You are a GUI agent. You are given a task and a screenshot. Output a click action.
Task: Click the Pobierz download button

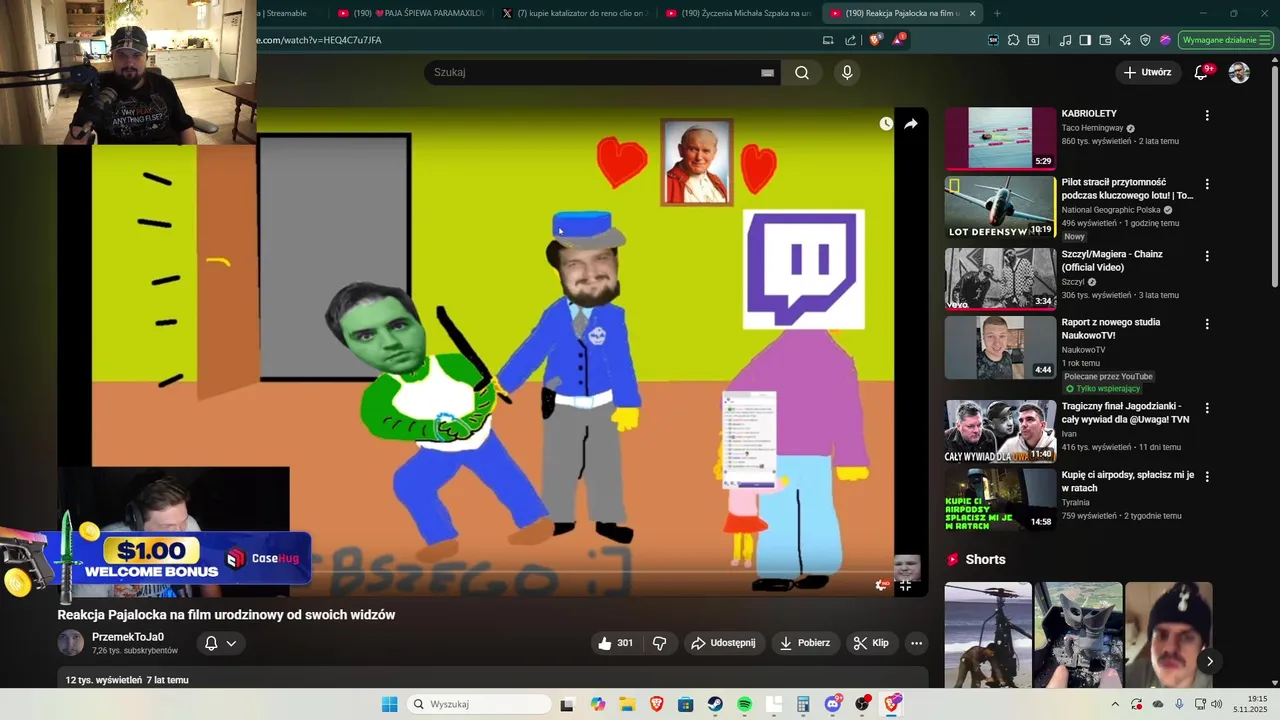click(805, 643)
